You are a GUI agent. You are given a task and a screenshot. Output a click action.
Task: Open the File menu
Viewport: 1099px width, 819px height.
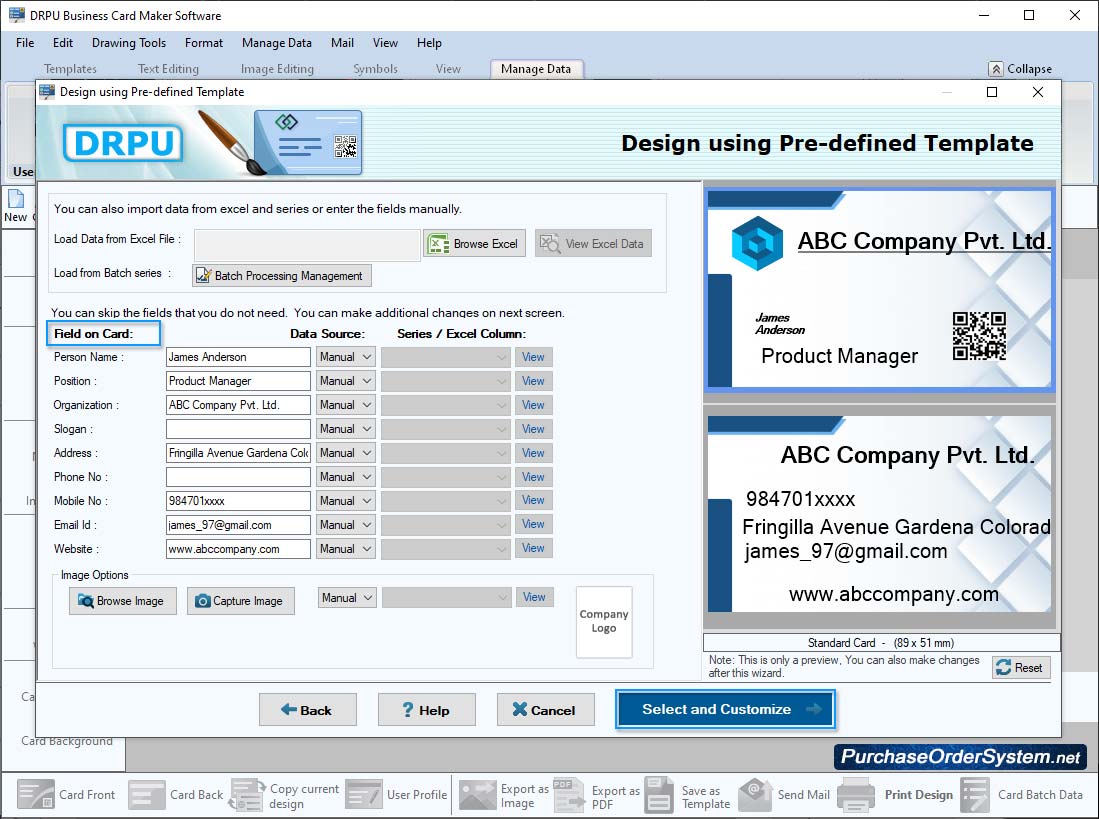(x=25, y=43)
